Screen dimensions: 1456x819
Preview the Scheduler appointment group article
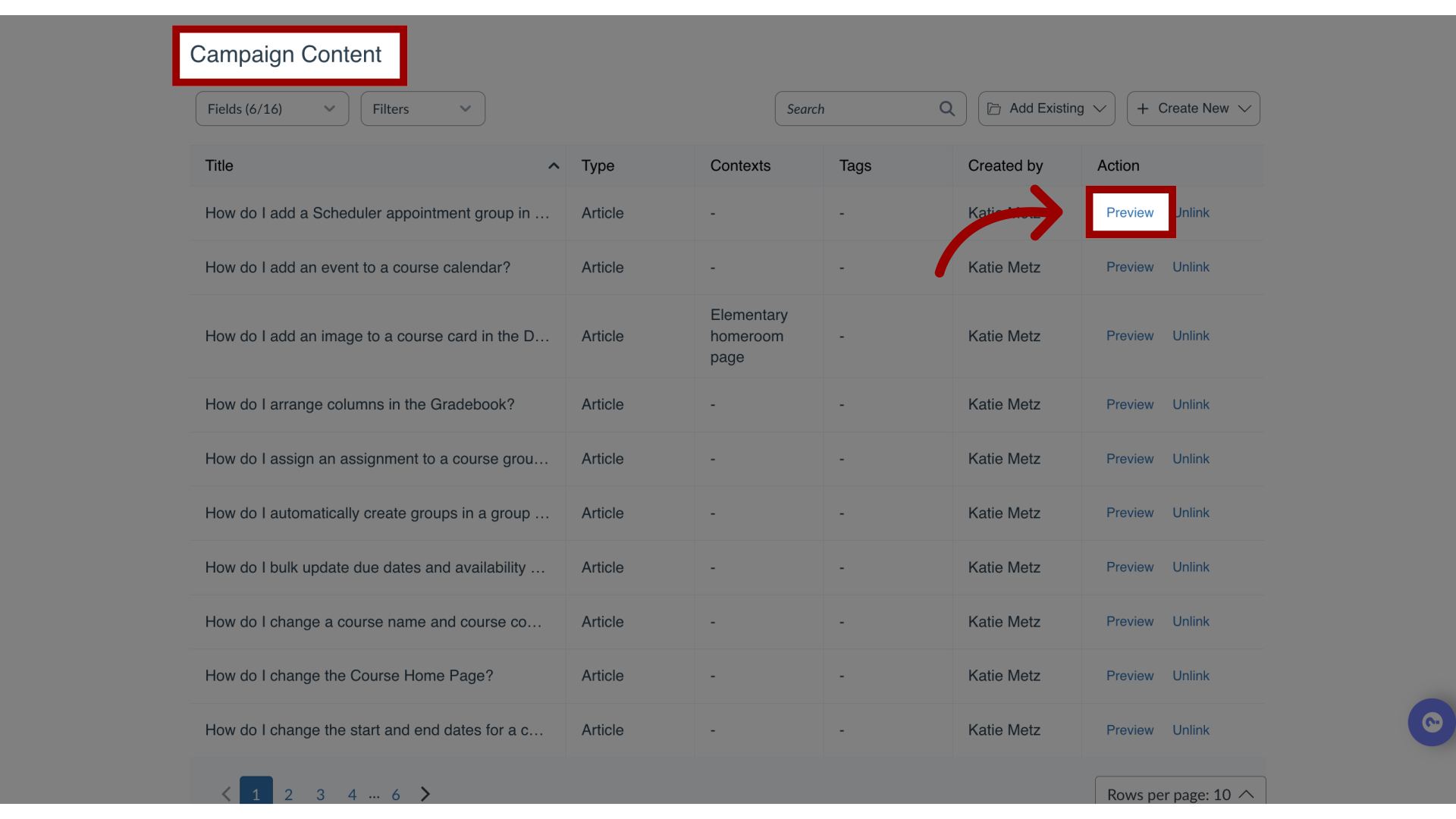pos(1130,212)
